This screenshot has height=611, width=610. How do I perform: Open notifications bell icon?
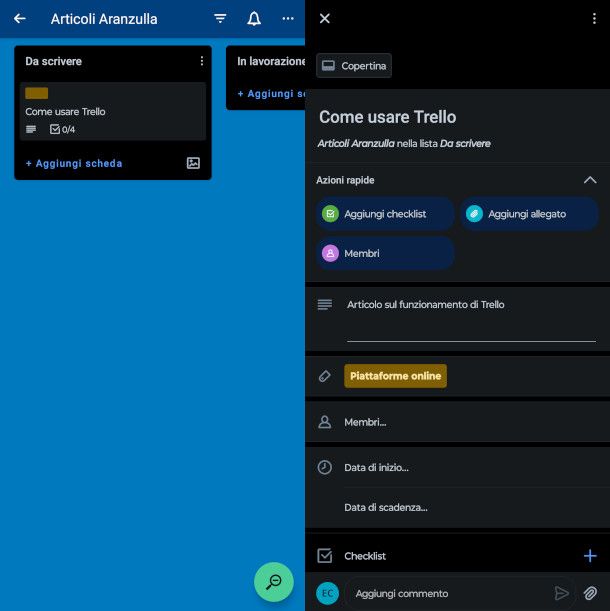tap(254, 18)
